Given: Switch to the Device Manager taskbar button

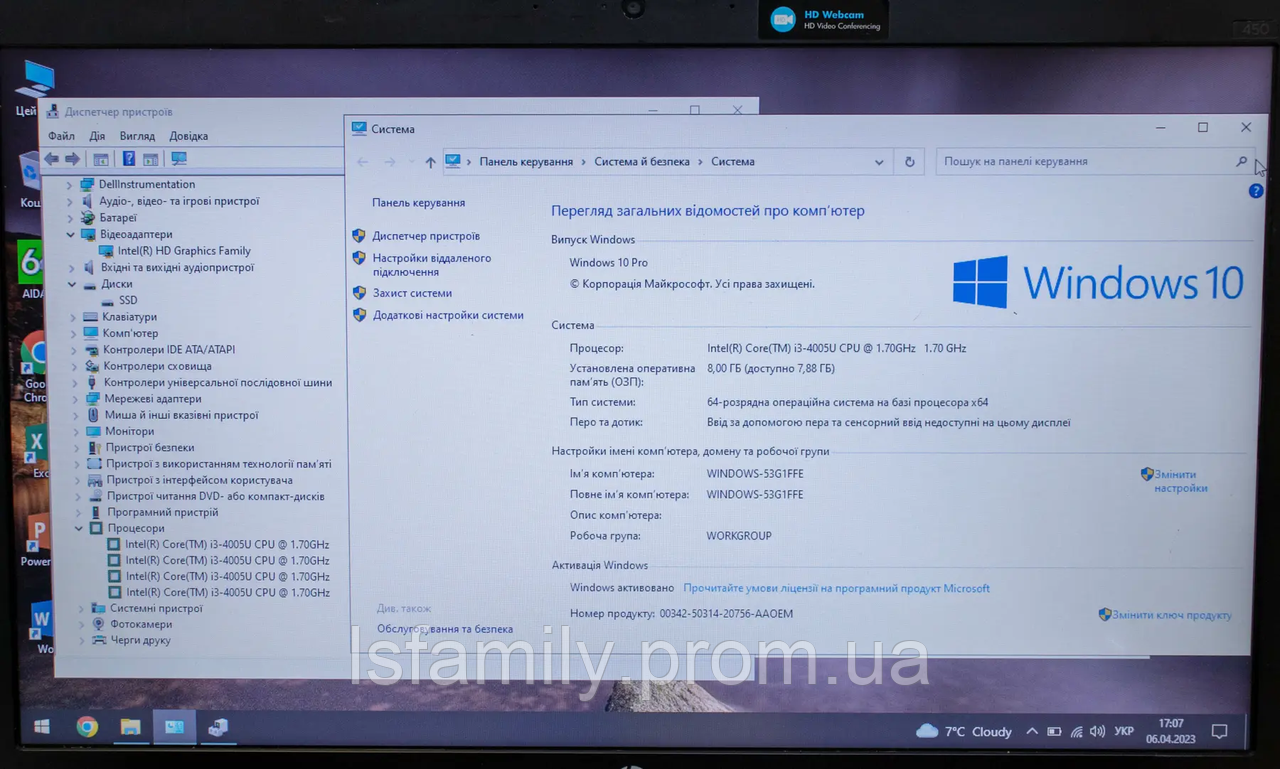Looking at the screenshot, I should pos(217,727).
